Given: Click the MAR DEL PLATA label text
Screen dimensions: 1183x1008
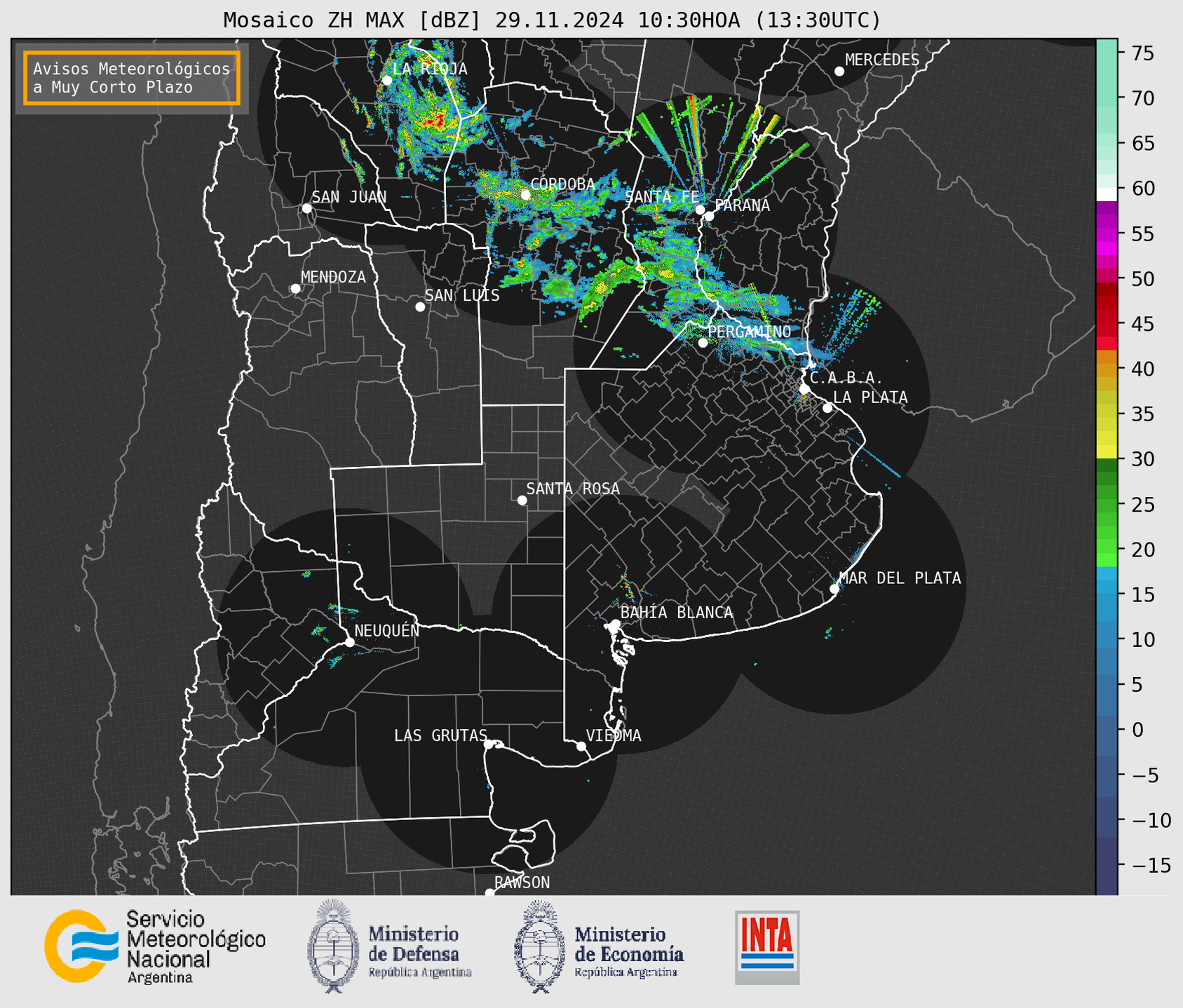Looking at the screenshot, I should [900, 578].
